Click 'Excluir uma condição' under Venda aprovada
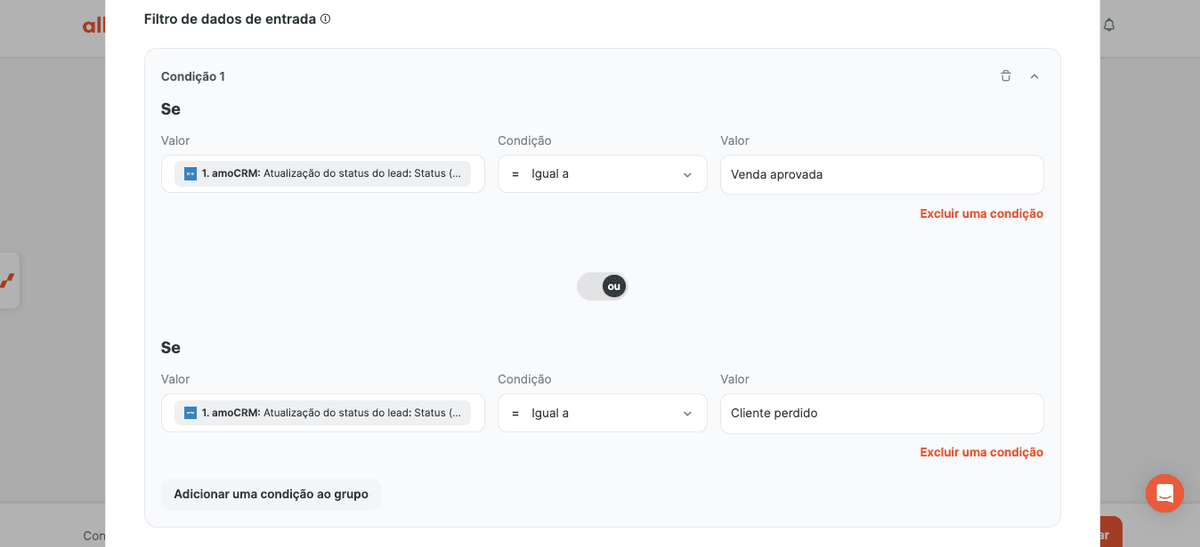The height and width of the screenshot is (547, 1200). [x=981, y=213]
